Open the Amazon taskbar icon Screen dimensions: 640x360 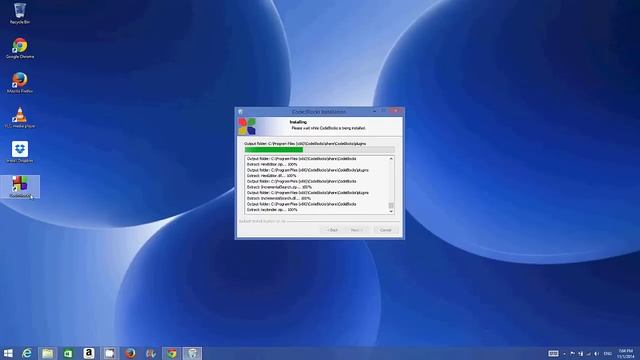point(89,353)
